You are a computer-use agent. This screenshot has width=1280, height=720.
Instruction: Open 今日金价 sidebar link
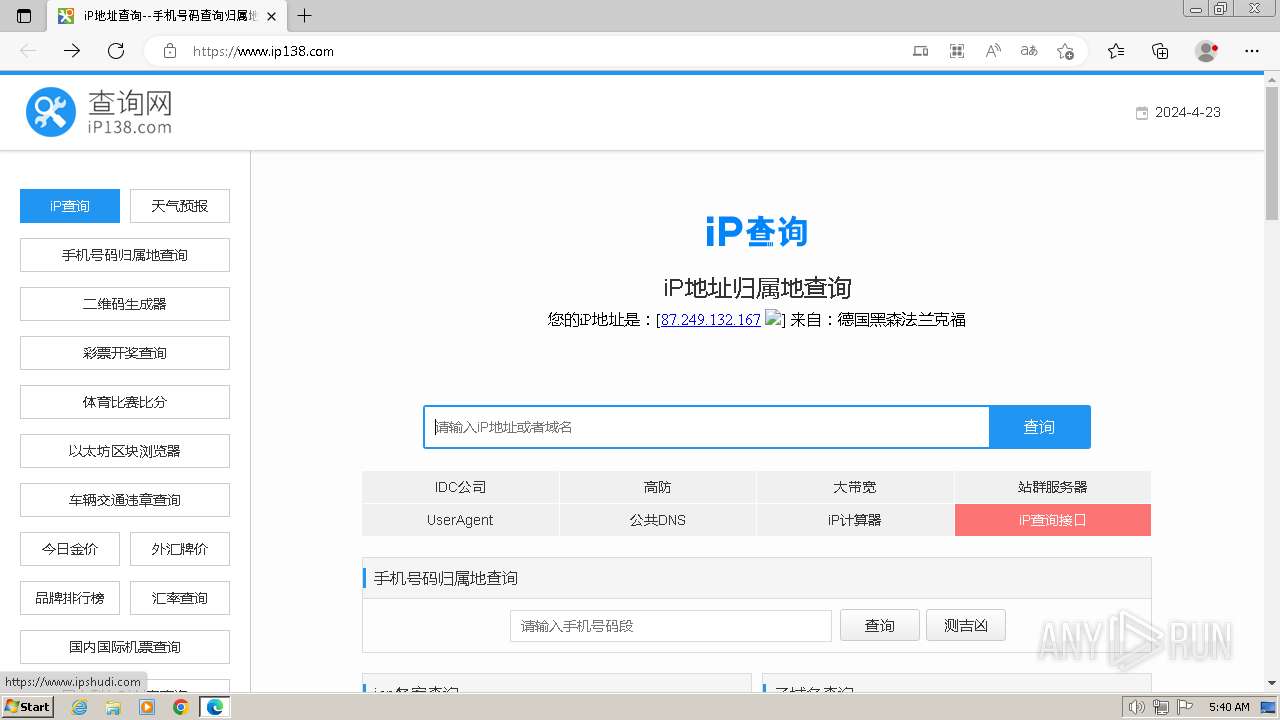pos(70,549)
